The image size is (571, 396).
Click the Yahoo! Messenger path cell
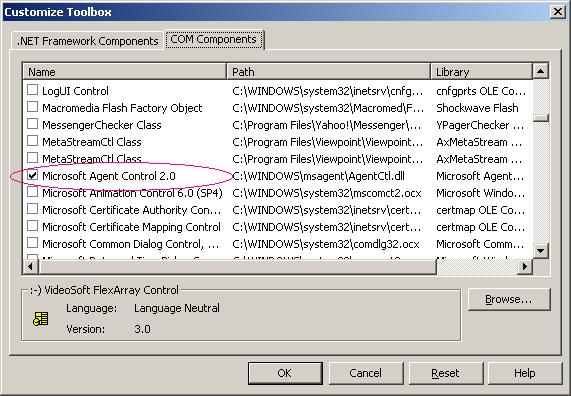click(327, 125)
